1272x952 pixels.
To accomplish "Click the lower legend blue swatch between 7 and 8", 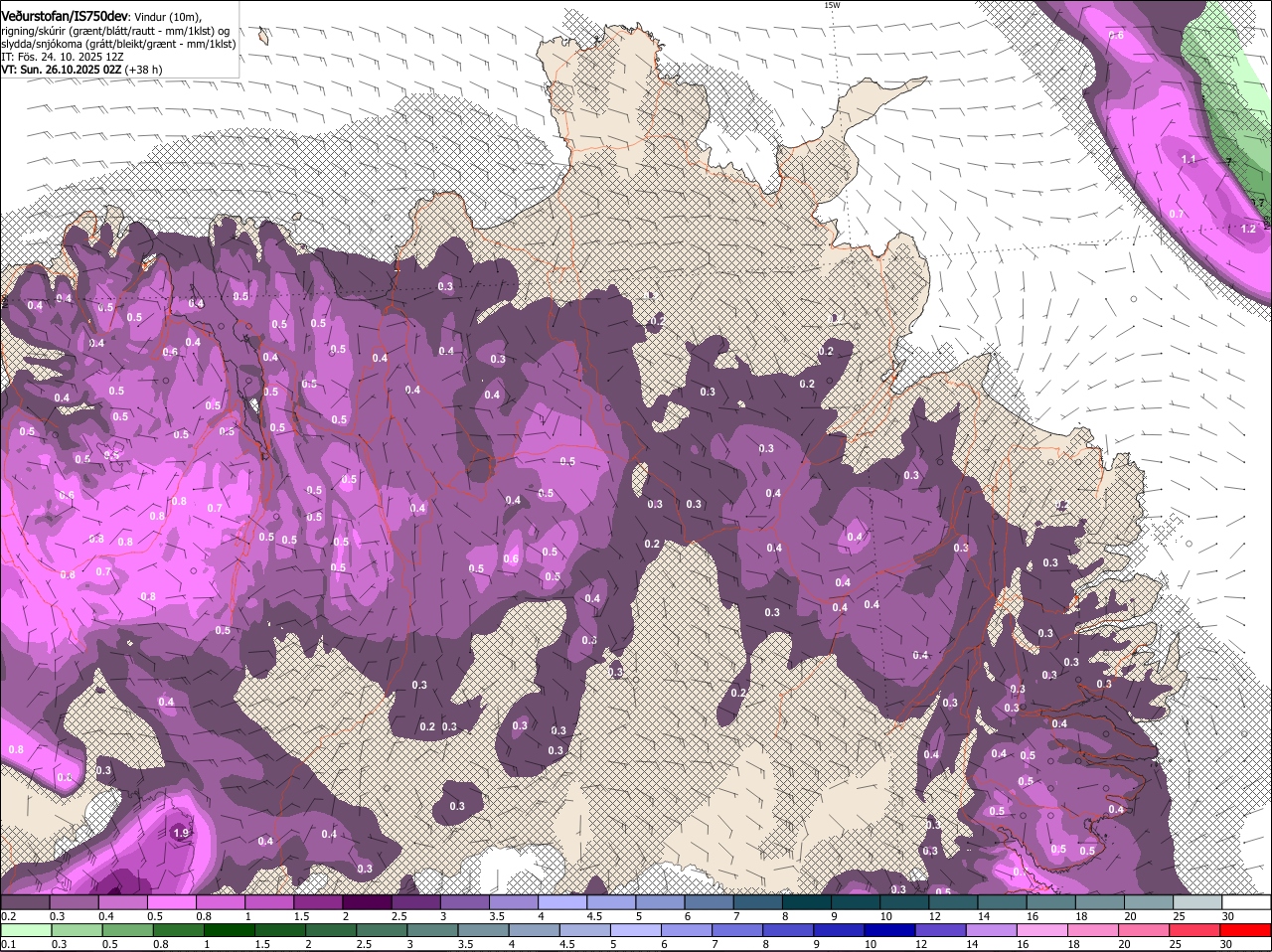I will 738,930.
